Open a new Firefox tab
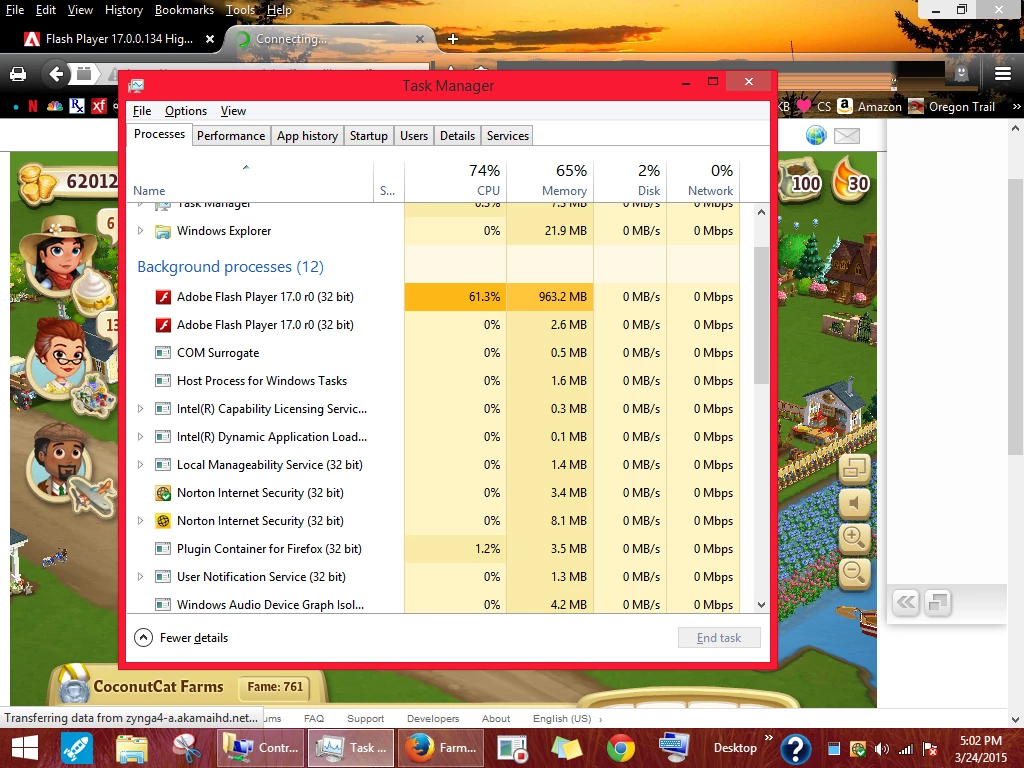The height and width of the screenshot is (768, 1024). [x=453, y=39]
